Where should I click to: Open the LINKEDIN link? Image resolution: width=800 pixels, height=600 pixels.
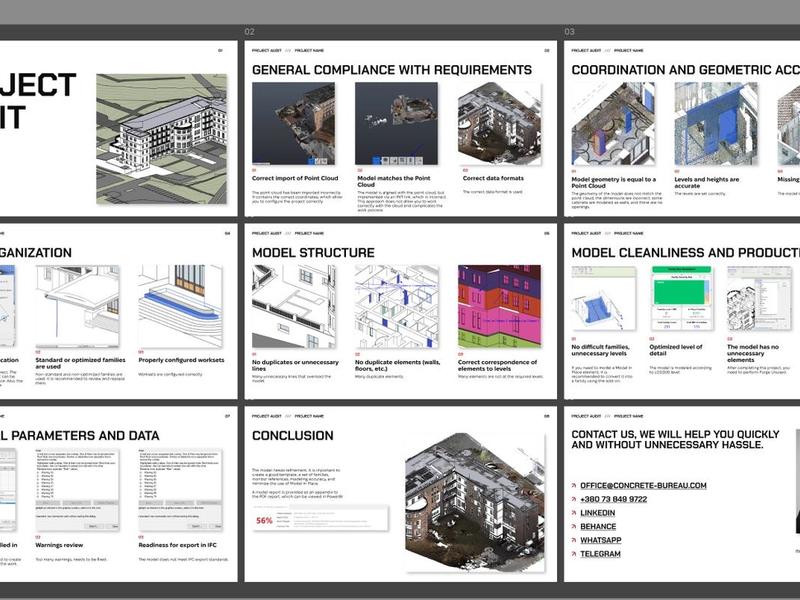click(597, 513)
